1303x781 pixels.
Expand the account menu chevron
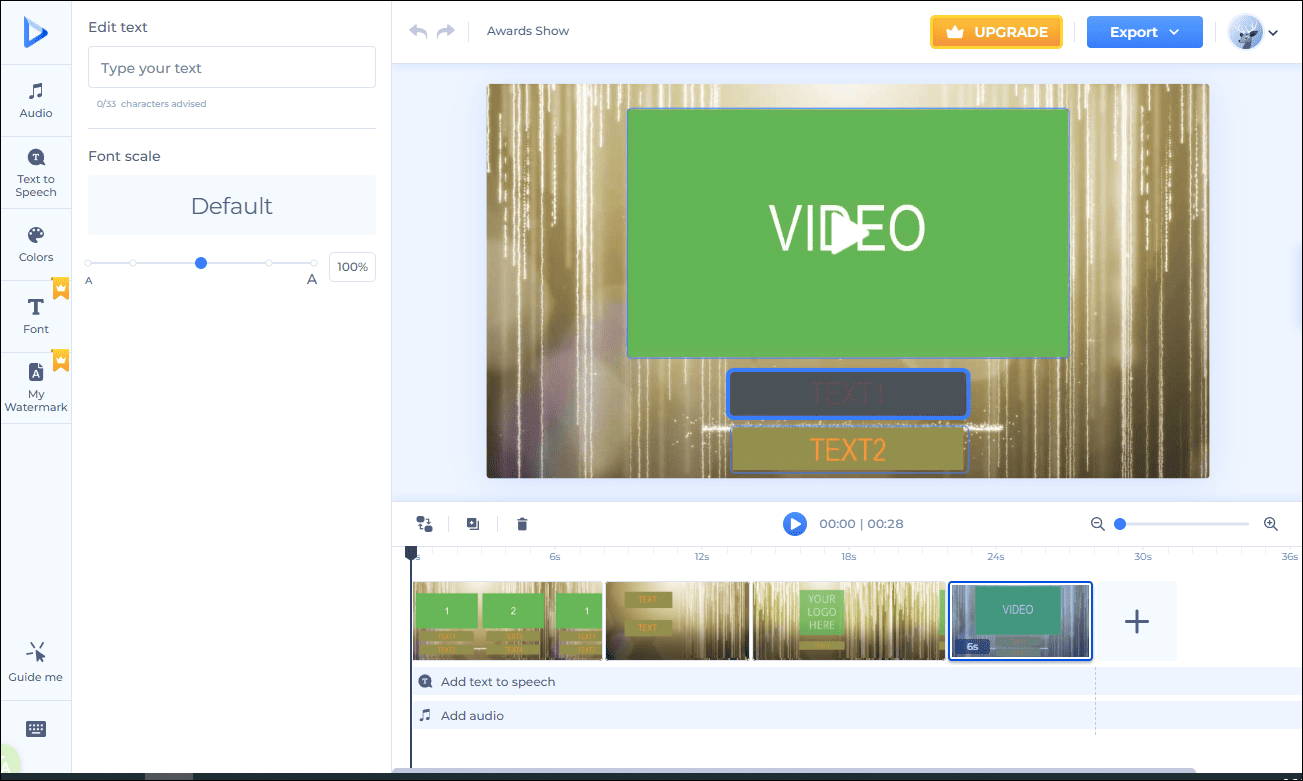[1274, 31]
